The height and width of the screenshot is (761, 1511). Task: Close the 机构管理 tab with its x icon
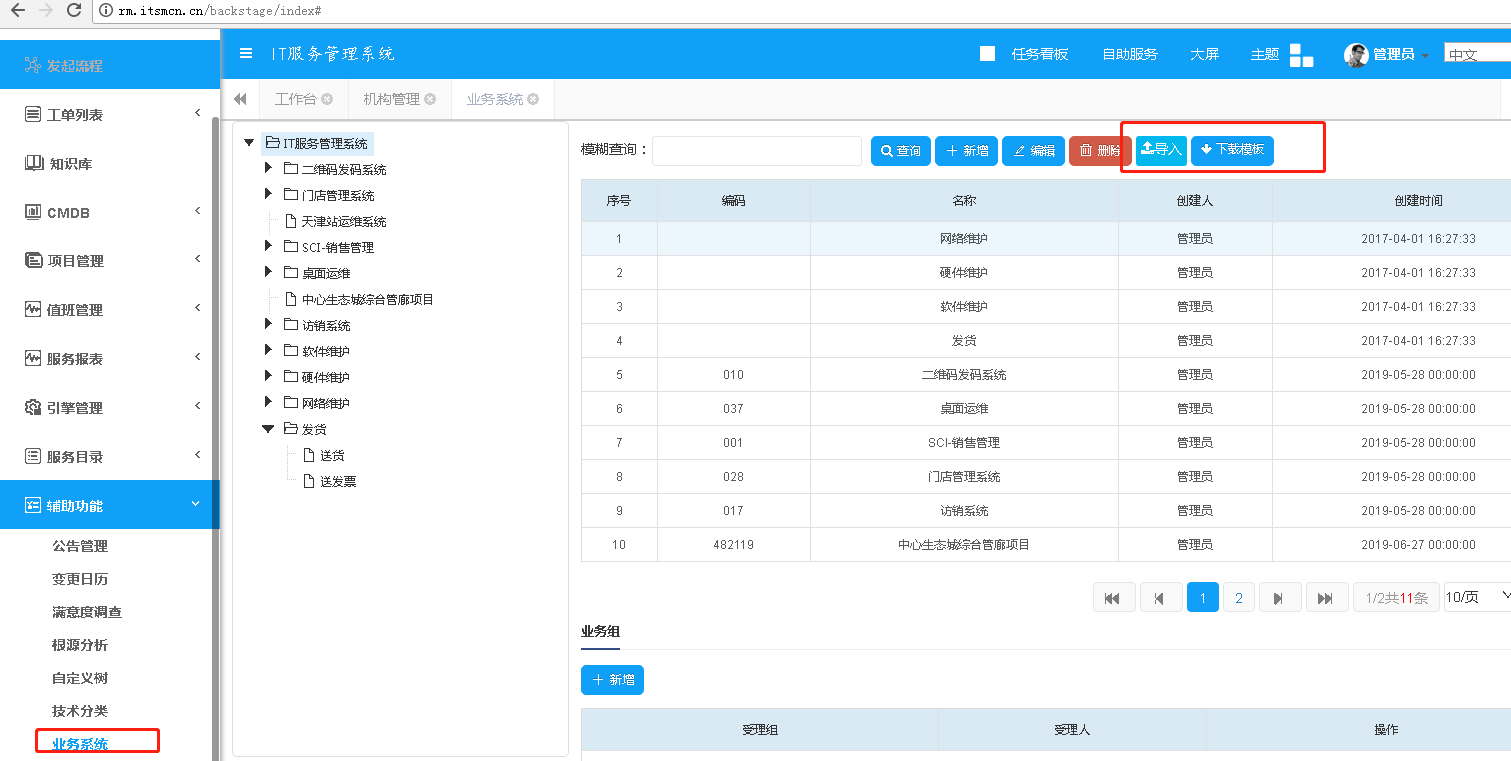coord(430,99)
